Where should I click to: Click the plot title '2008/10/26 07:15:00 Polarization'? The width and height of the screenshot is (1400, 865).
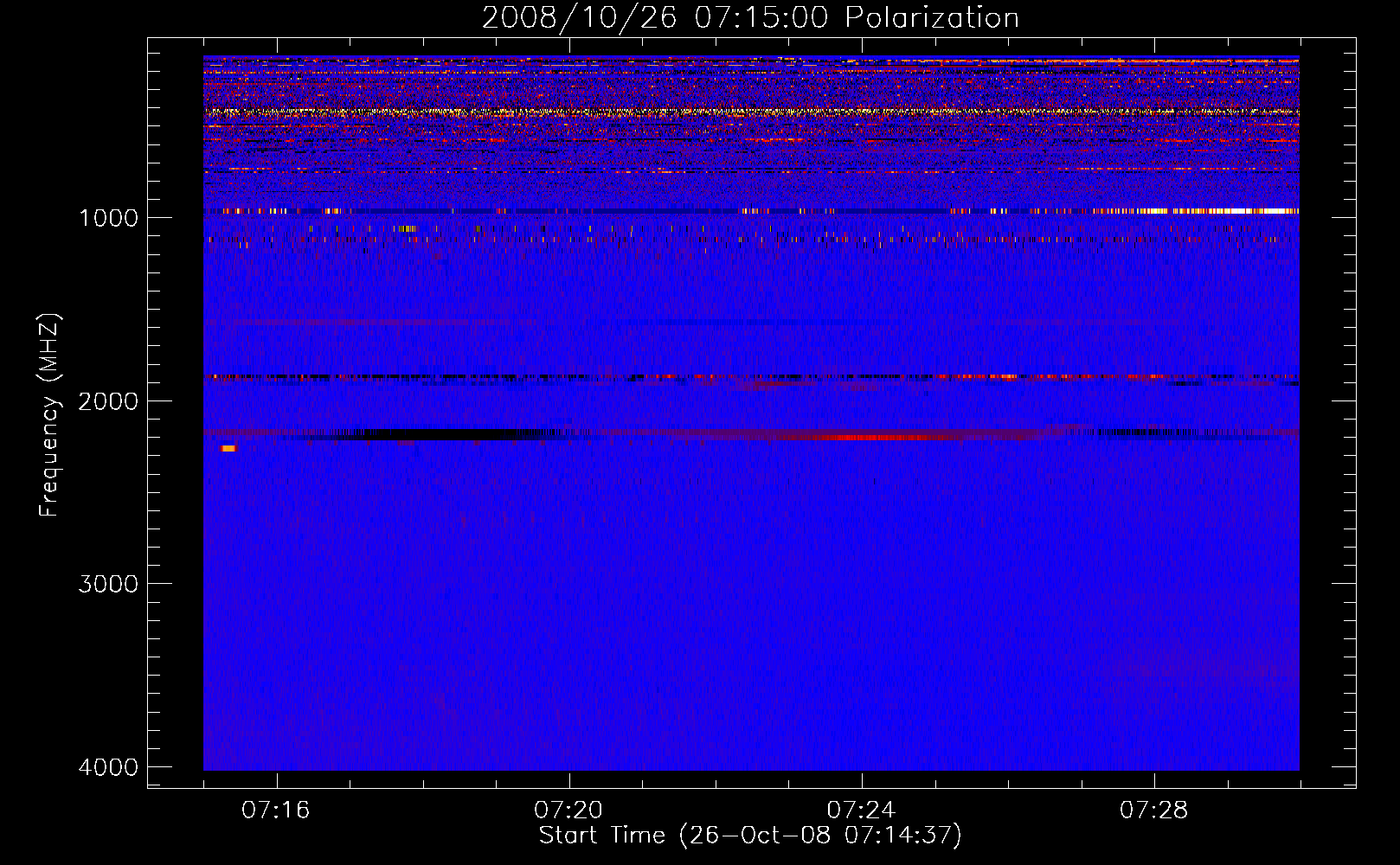(750, 18)
